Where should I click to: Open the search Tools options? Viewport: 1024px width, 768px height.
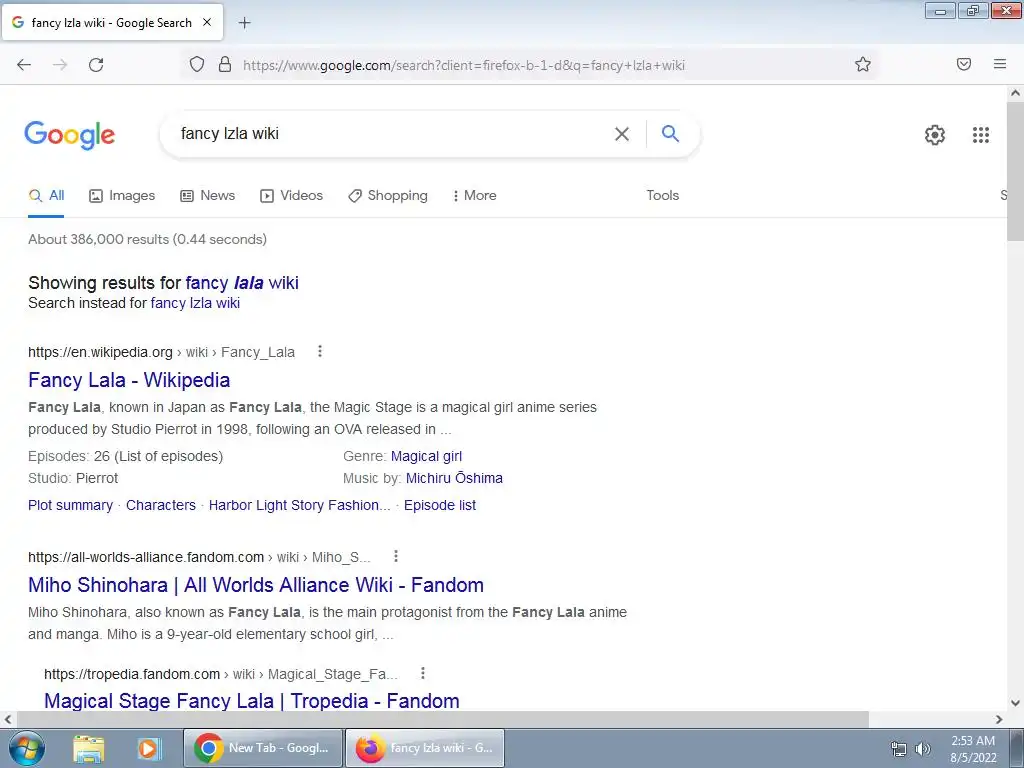(662, 195)
